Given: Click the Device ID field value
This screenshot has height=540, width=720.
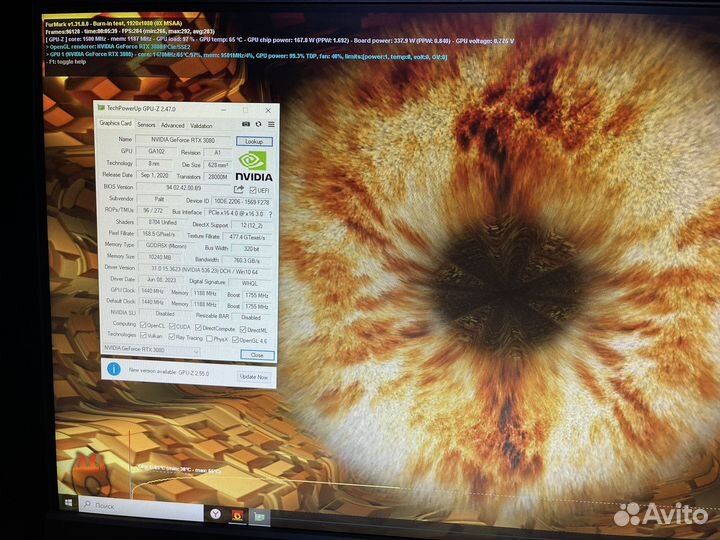Looking at the screenshot, I should [x=242, y=202].
